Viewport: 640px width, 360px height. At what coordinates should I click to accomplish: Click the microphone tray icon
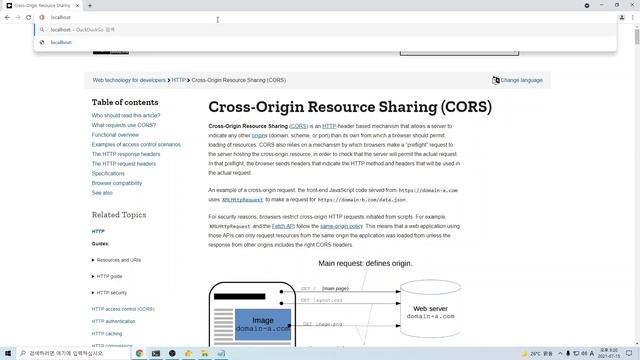(568, 353)
